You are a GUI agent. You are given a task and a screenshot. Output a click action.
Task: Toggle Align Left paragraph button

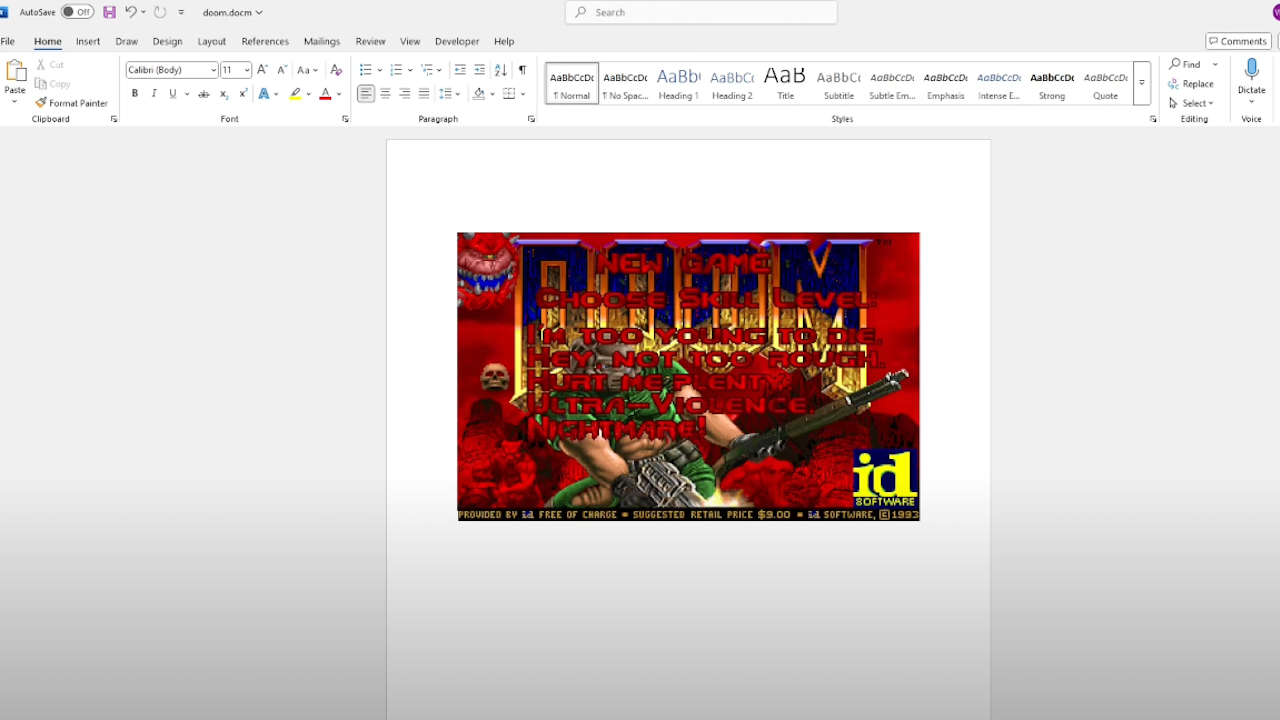(x=366, y=94)
